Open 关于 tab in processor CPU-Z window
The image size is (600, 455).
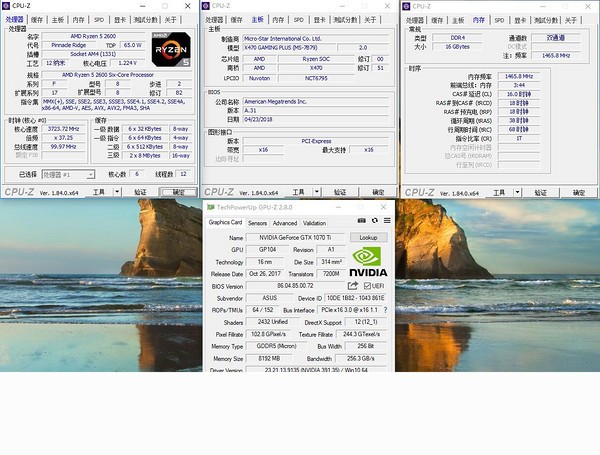(171, 20)
